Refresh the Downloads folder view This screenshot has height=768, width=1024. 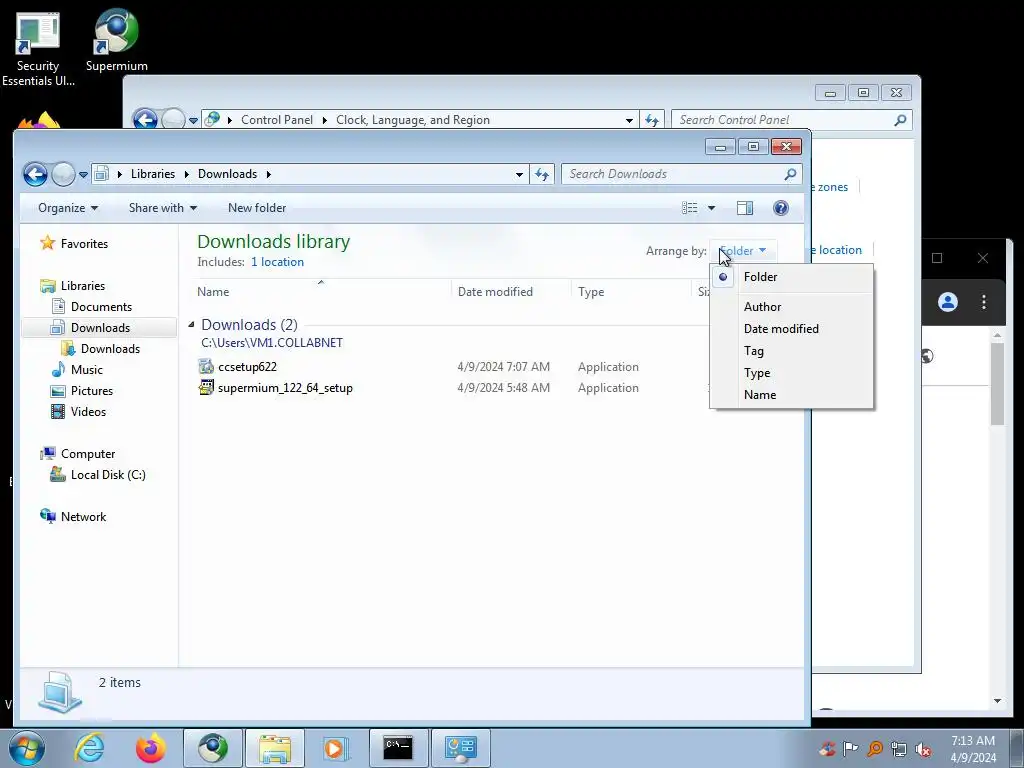tap(542, 174)
